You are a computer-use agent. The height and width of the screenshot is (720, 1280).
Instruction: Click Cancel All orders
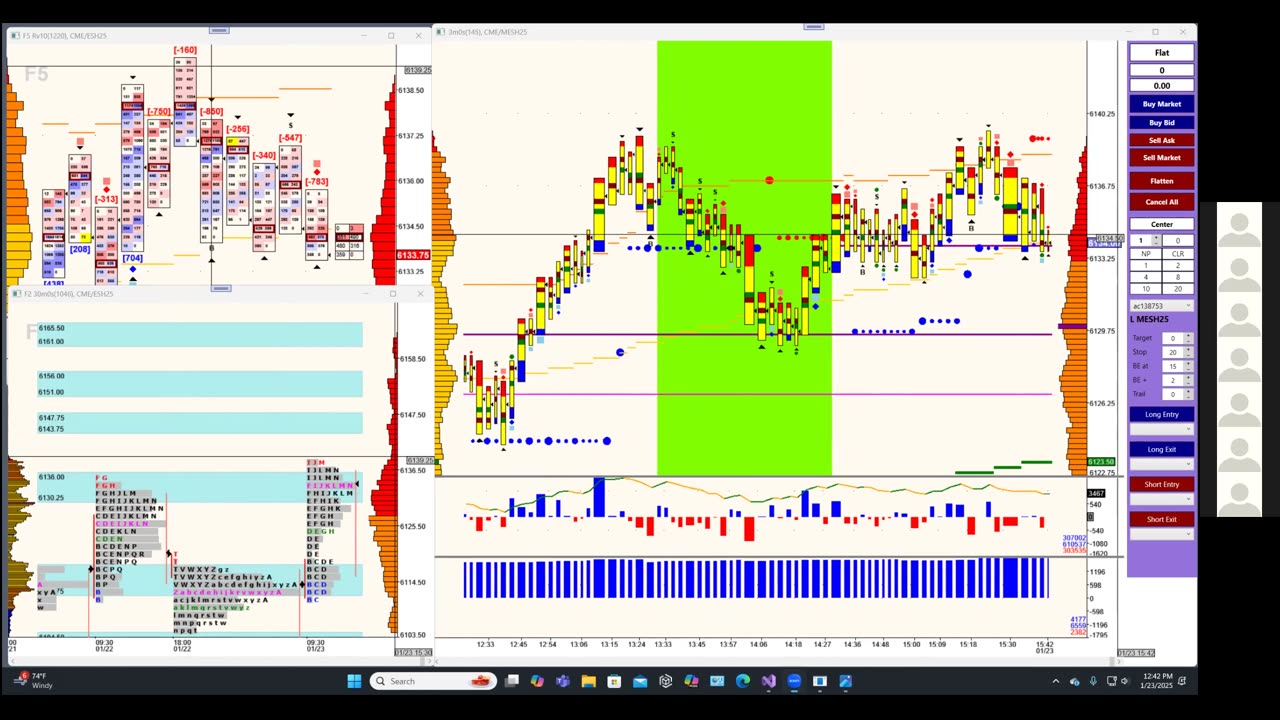point(1161,202)
